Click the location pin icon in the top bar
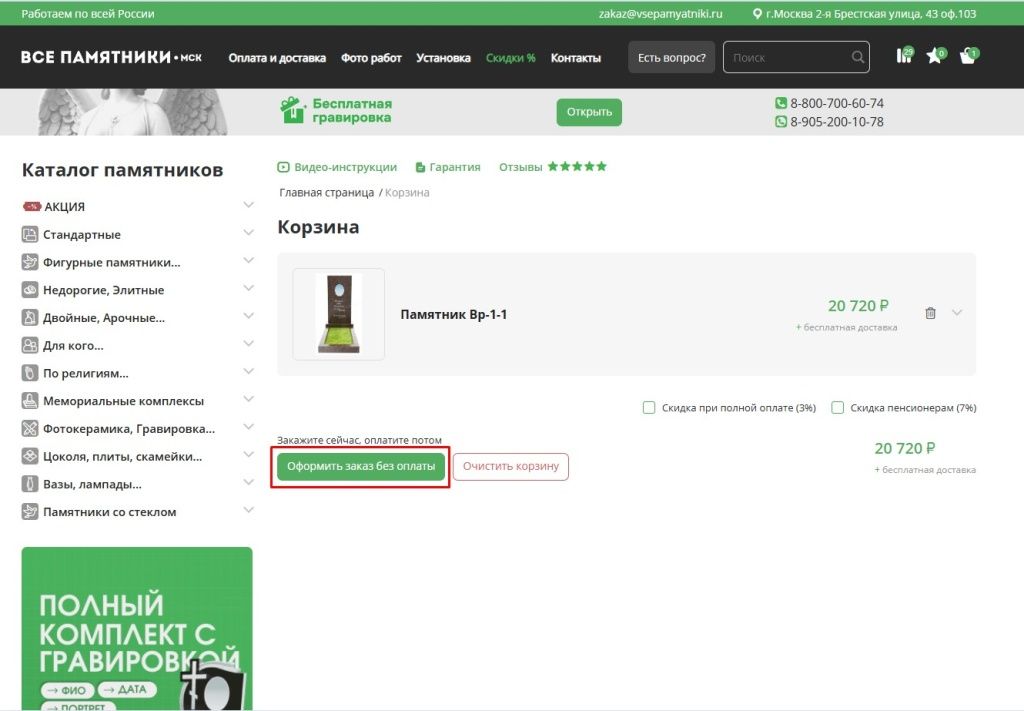Screen dimensions: 1024x711 coord(757,13)
